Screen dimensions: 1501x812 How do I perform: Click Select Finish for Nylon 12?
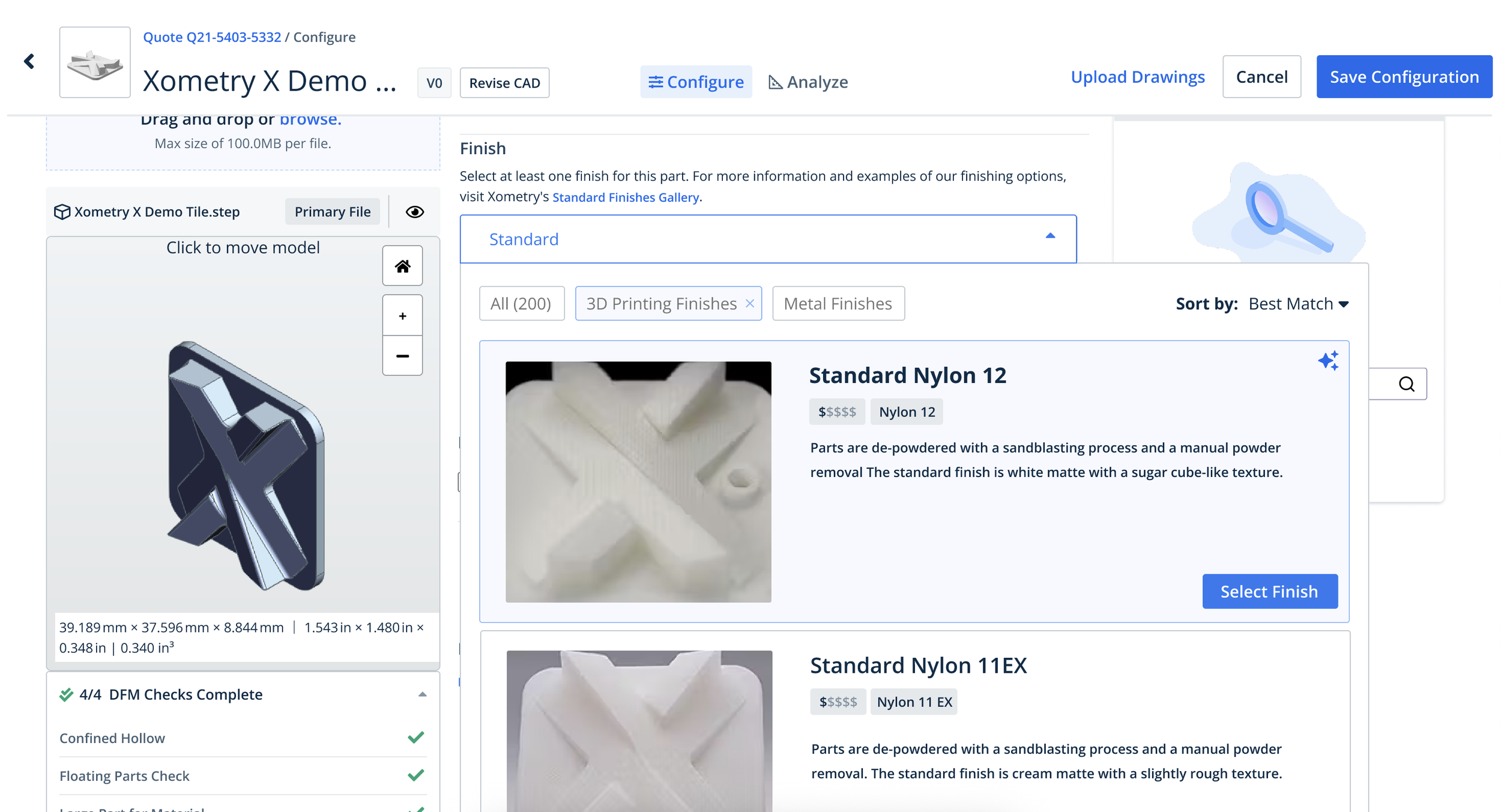click(x=1269, y=592)
